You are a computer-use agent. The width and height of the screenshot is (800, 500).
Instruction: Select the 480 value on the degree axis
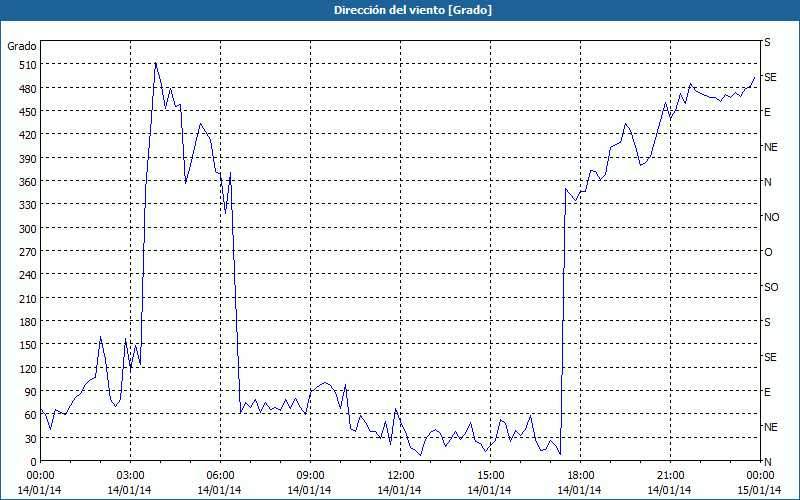(28, 89)
